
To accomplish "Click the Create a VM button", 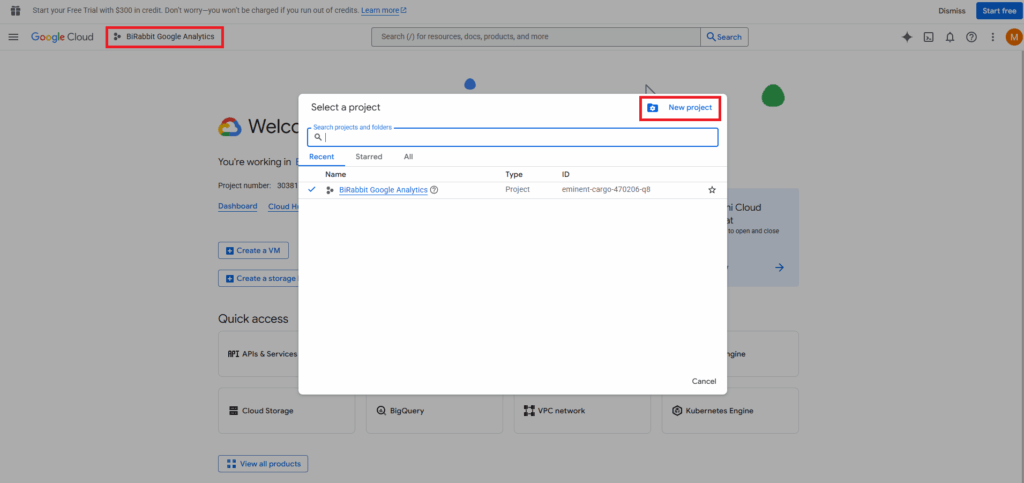I will 253,251.
